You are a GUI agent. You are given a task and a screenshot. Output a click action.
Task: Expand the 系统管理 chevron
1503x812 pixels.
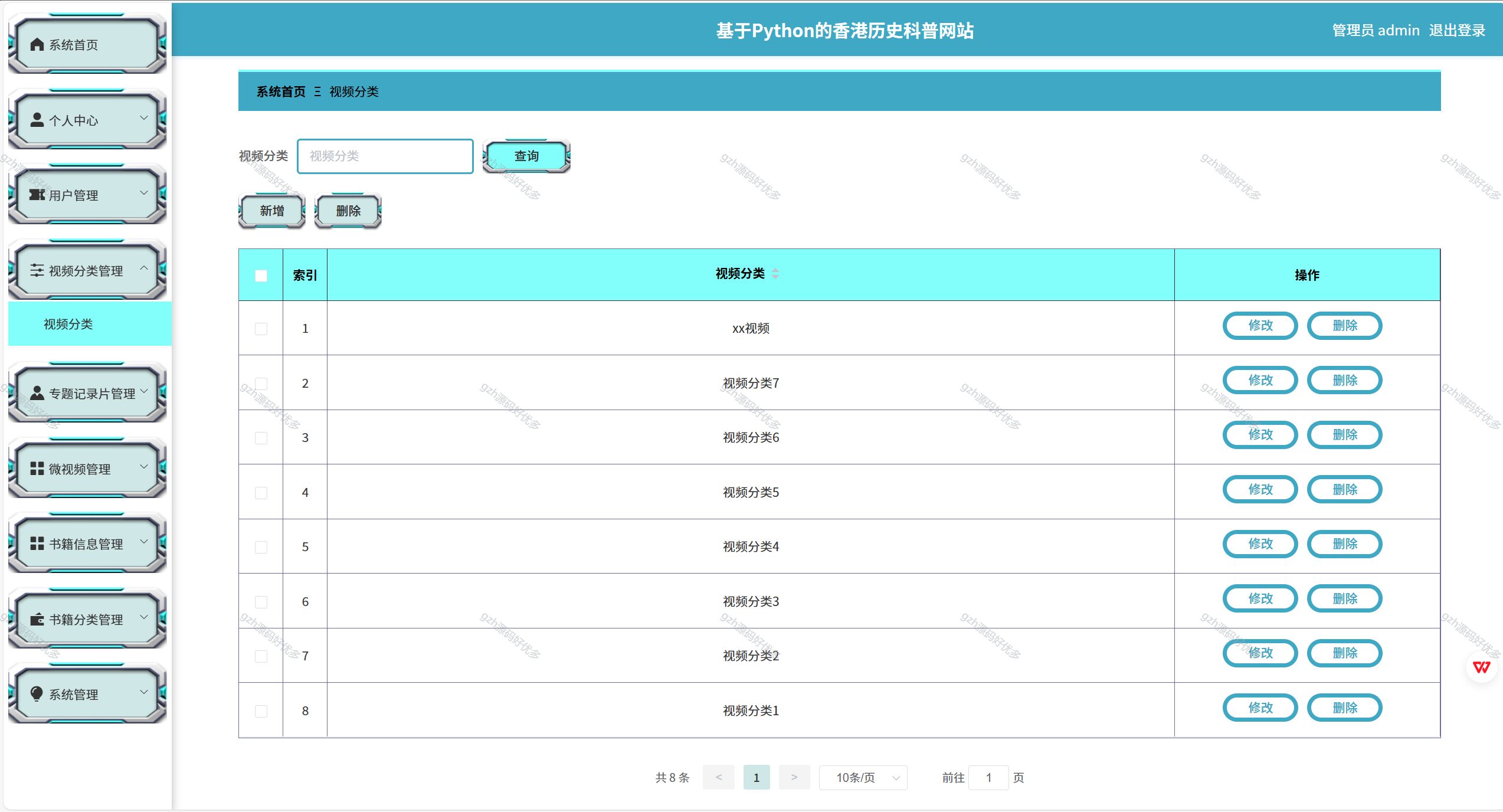click(143, 692)
